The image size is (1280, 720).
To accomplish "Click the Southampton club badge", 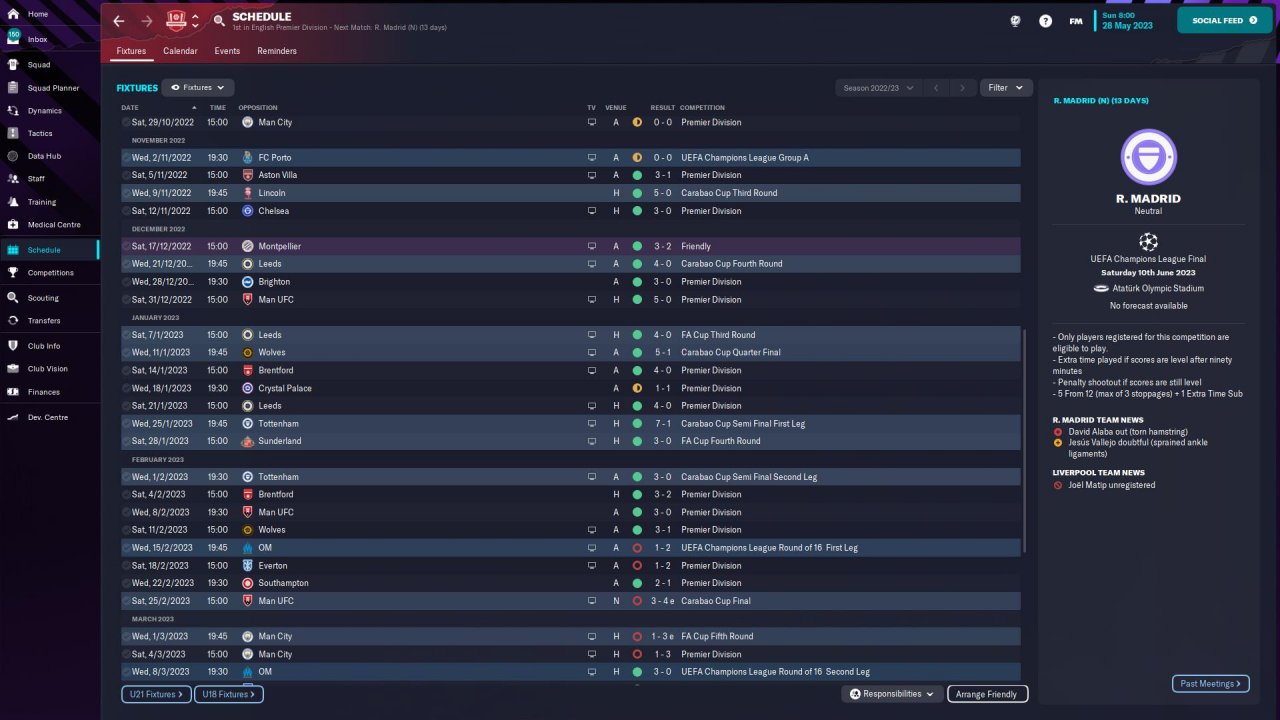I will click(248, 583).
